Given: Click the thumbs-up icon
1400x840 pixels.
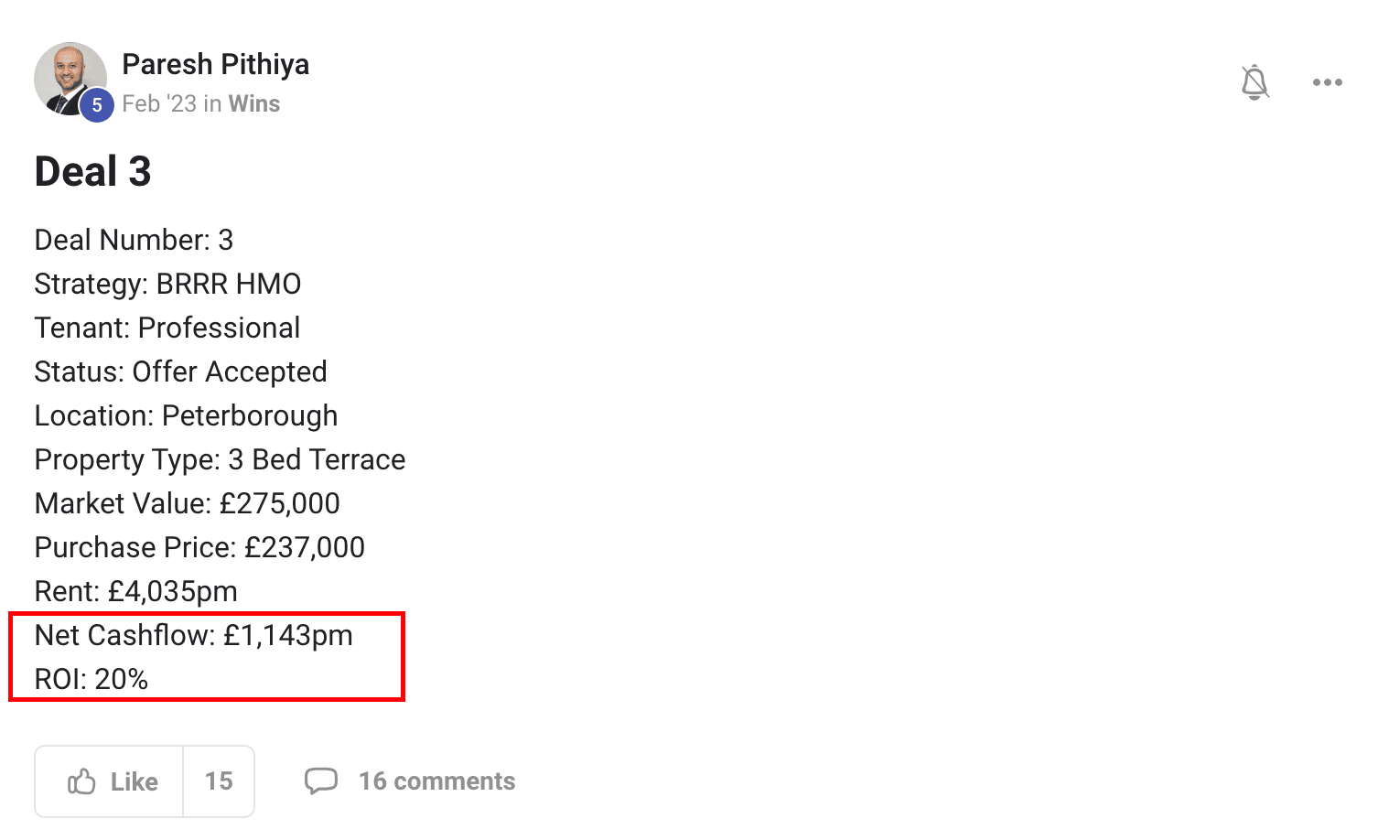Looking at the screenshot, I should (x=81, y=781).
